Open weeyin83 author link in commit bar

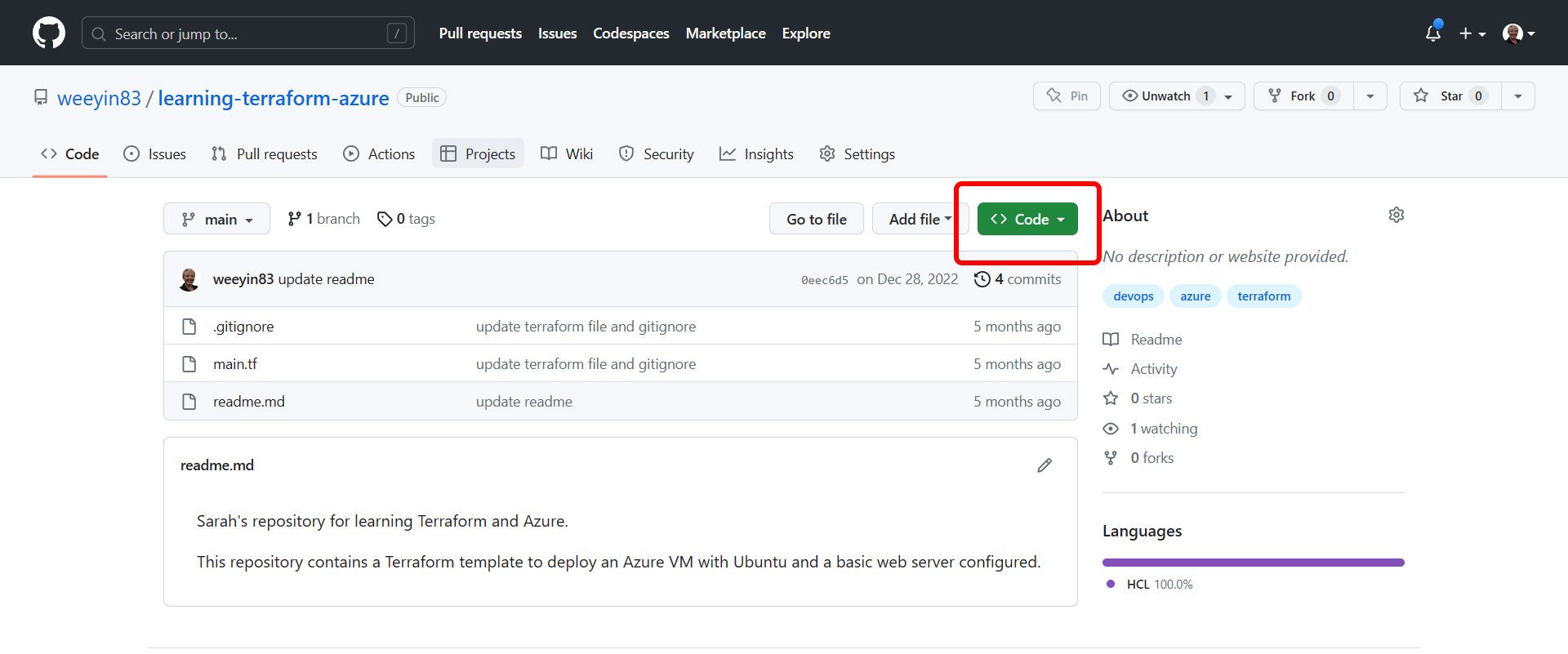tap(243, 279)
